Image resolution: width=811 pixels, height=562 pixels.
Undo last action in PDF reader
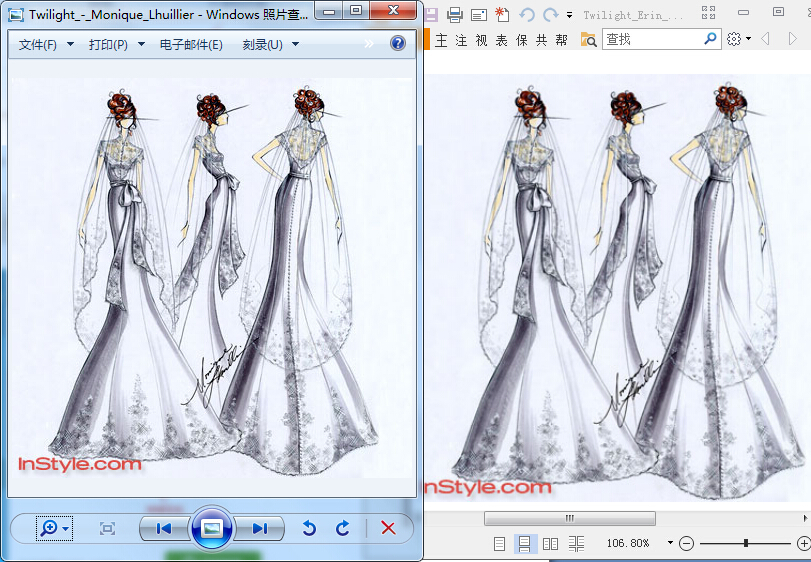click(x=527, y=15)
